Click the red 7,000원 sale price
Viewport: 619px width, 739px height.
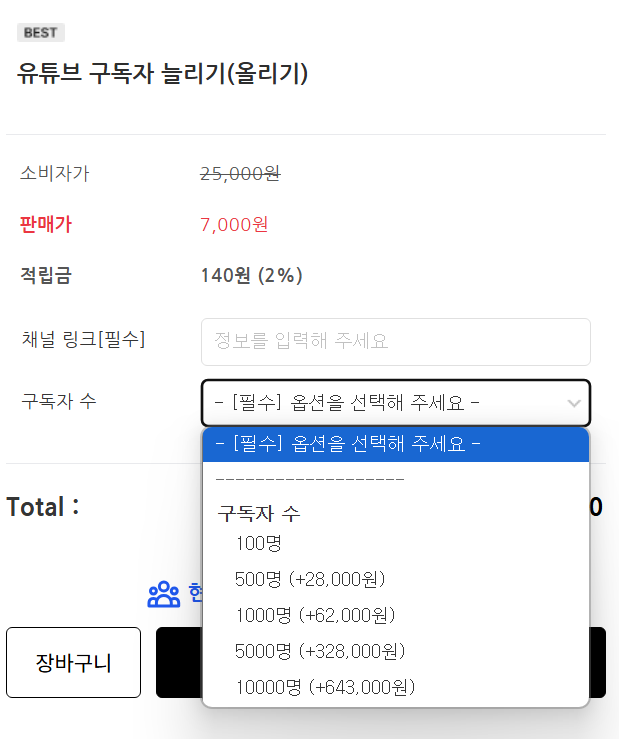point(234,225)
